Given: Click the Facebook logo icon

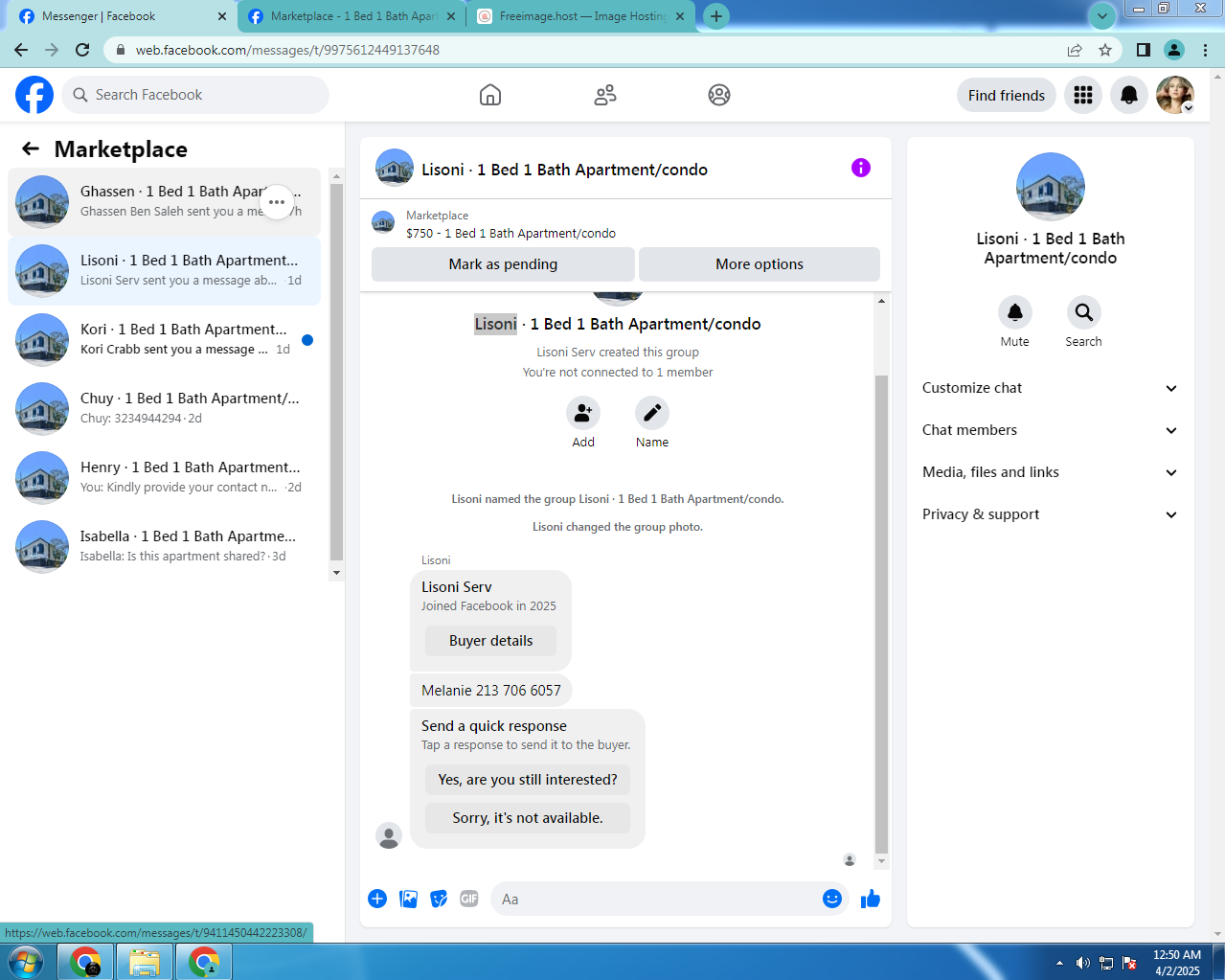Looking at the screenshot, I should click(x=34, y=95).
